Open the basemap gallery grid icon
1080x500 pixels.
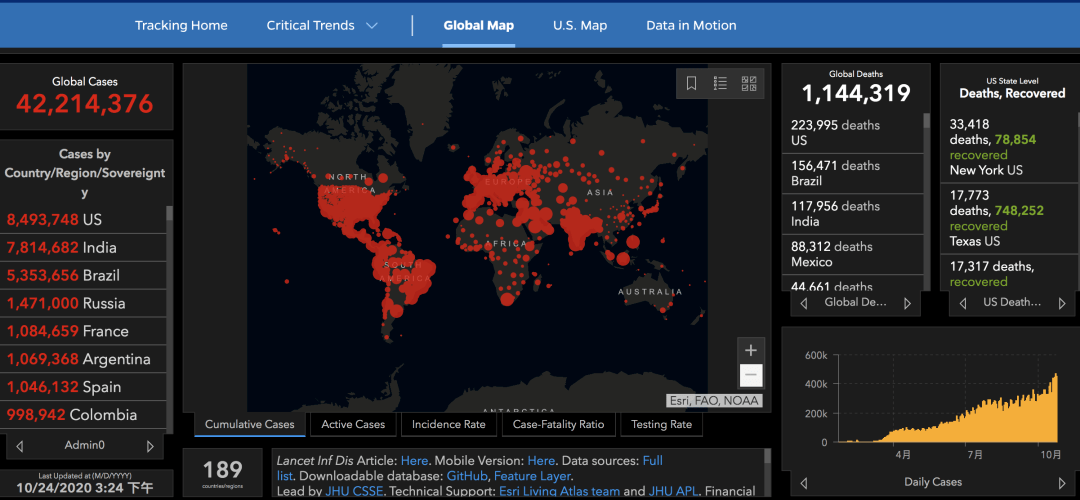pos(749,83)
